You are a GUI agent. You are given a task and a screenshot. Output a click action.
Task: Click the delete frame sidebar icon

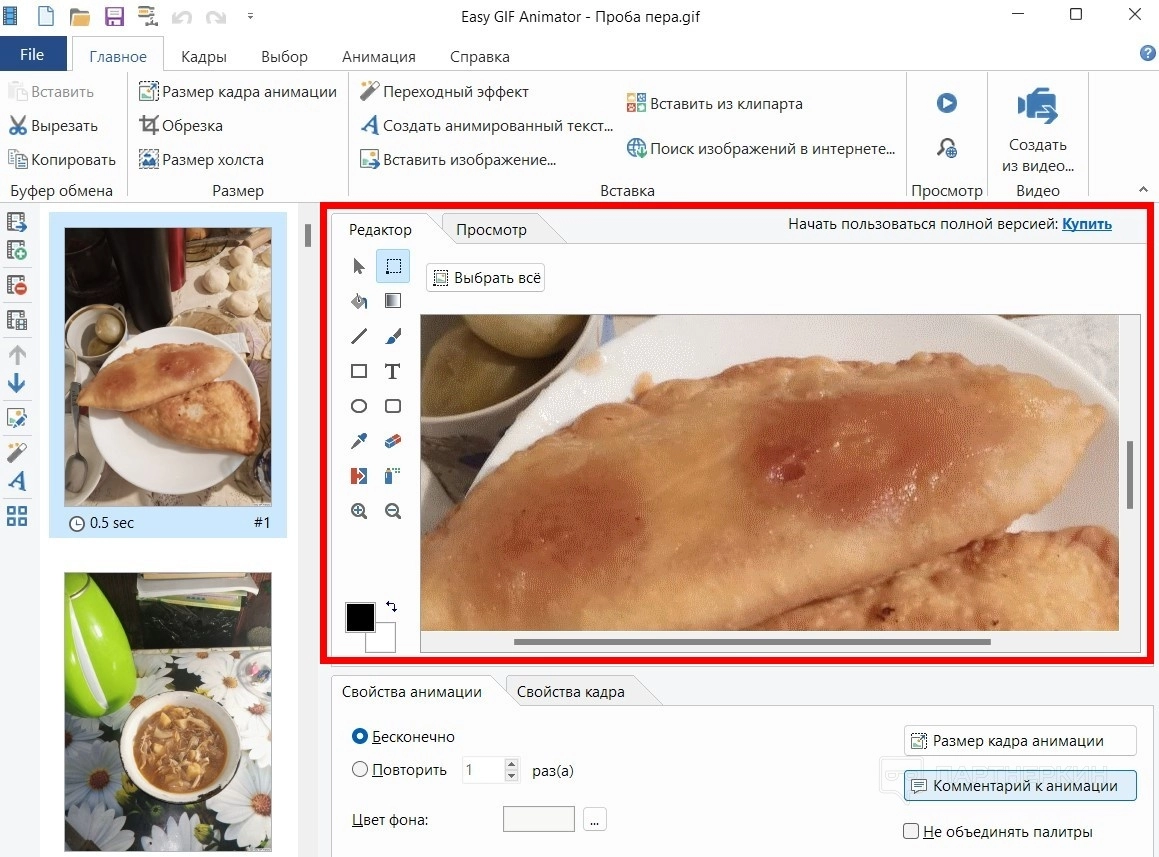tap(17, 285)
